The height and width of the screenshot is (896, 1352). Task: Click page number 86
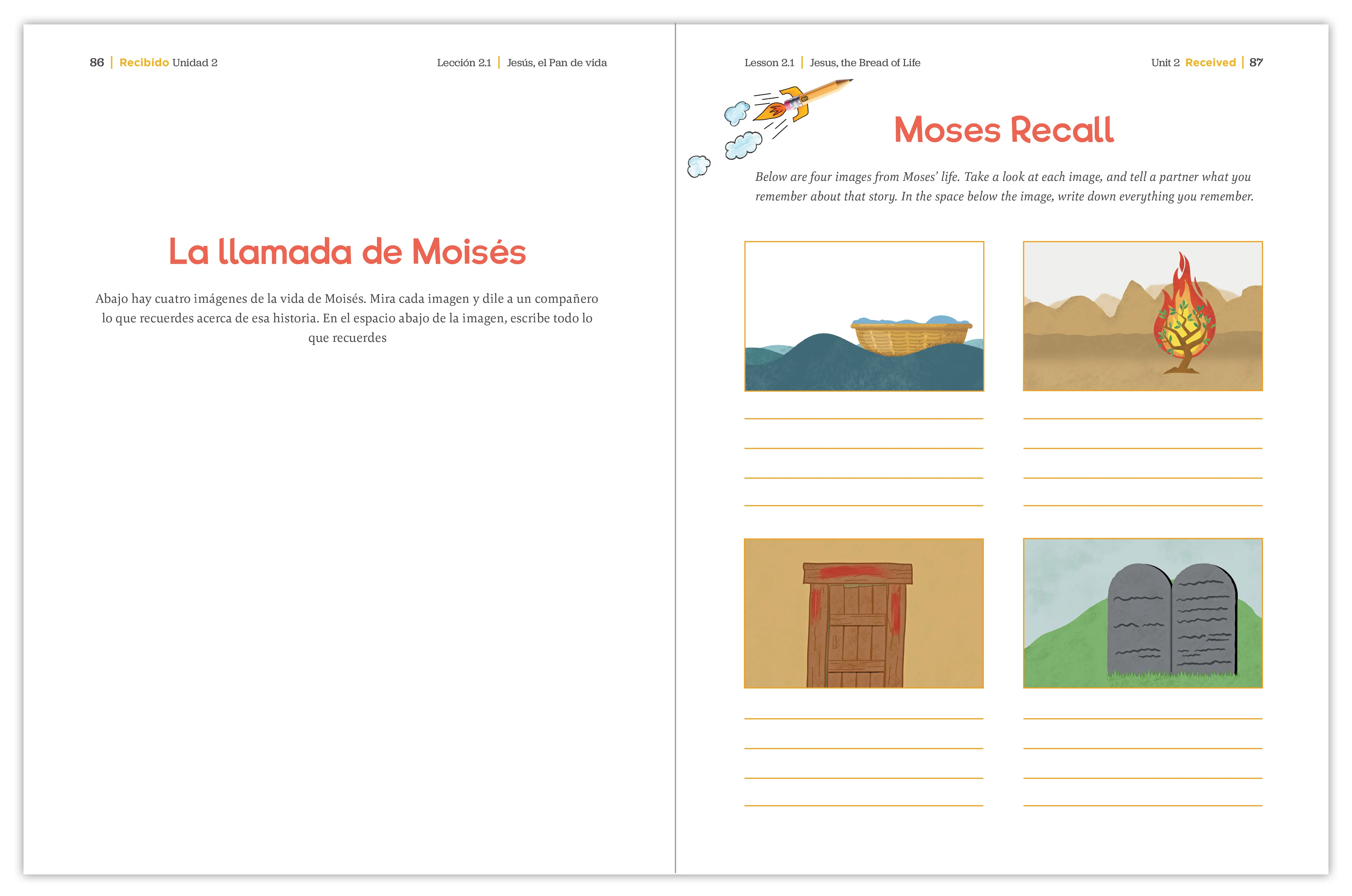(x=97, y=62)
